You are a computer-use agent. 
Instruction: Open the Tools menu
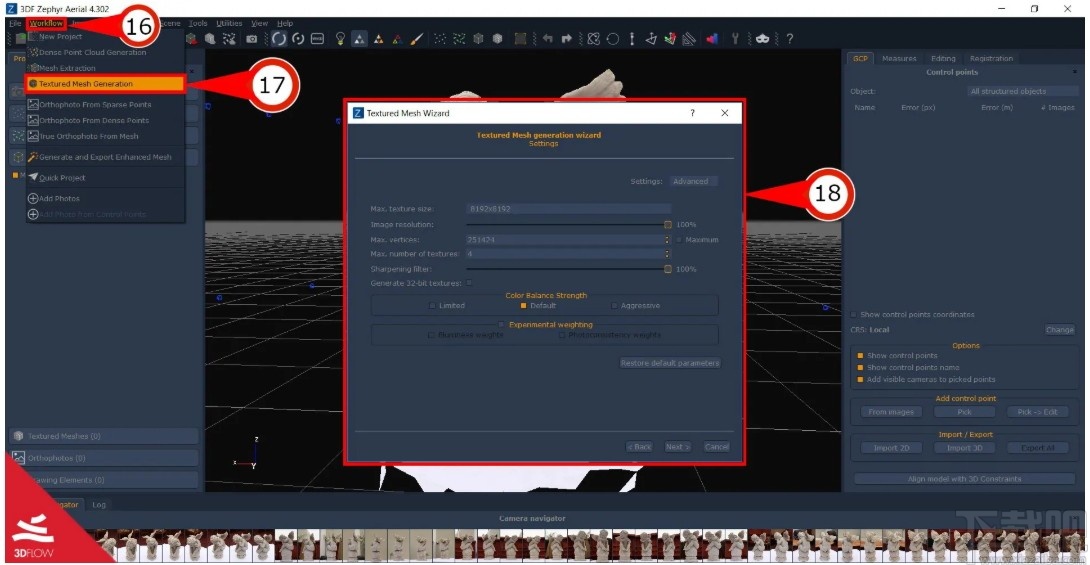coord(198,23)
